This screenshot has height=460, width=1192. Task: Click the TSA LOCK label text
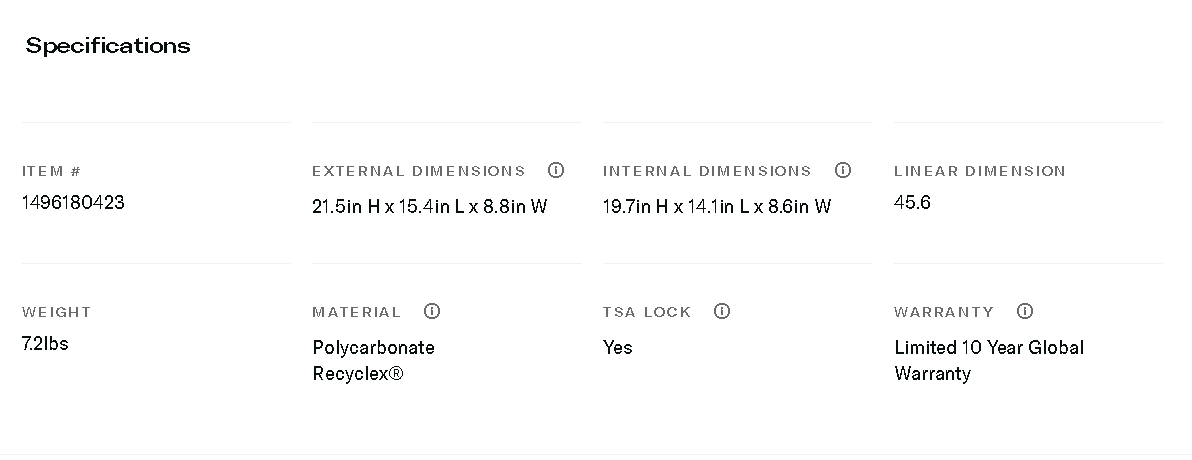pos(647,312)
